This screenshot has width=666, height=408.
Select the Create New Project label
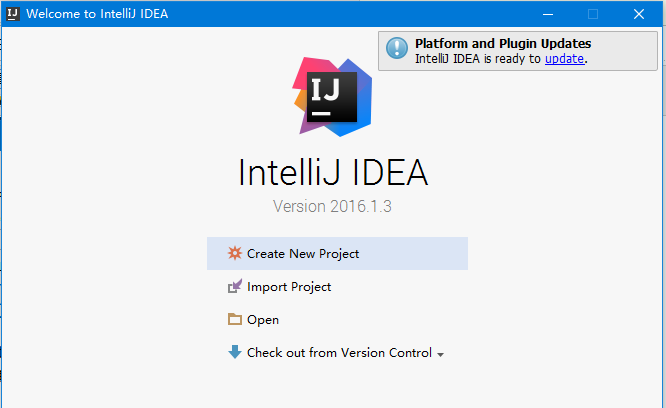[x=303, y=253]
